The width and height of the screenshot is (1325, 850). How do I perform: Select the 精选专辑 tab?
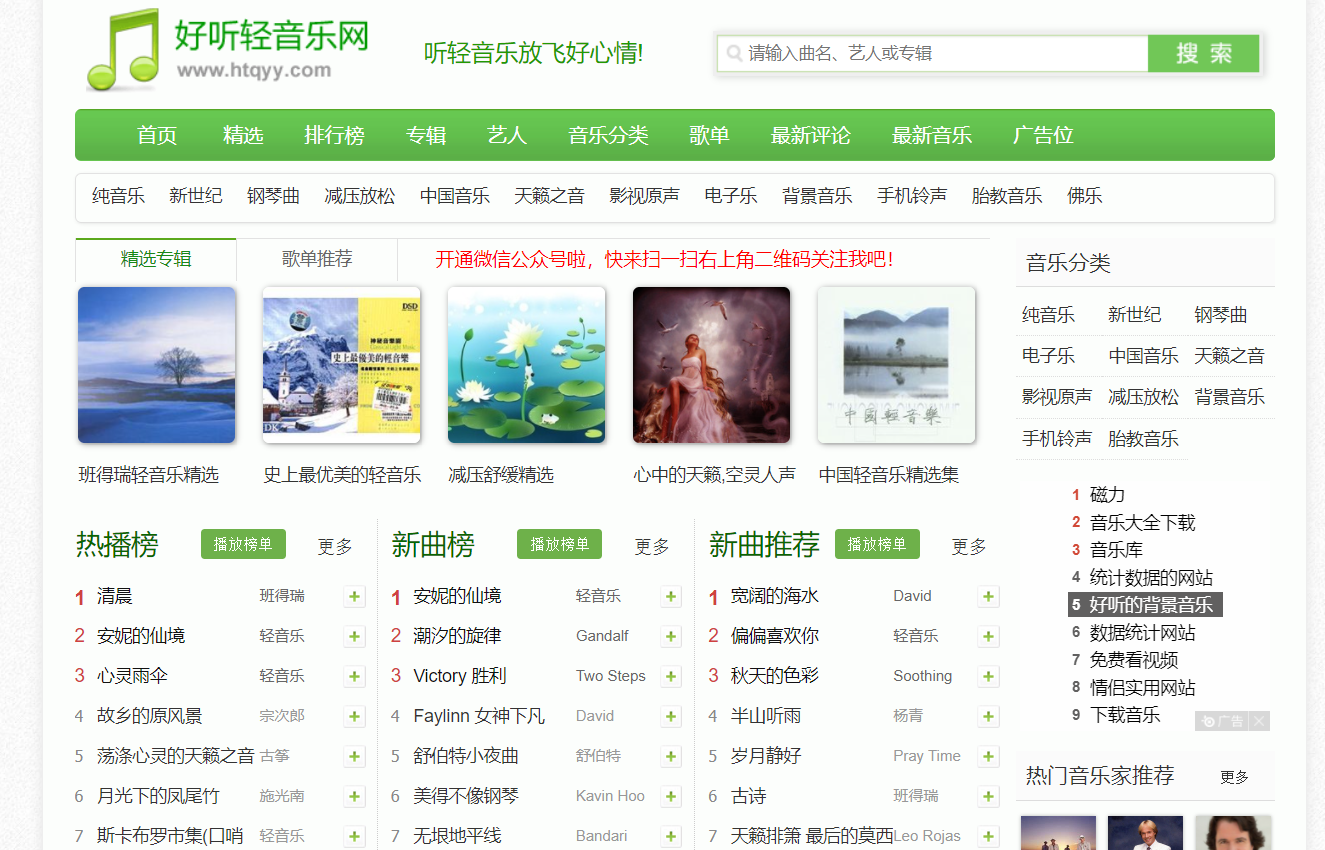[156, 259]
